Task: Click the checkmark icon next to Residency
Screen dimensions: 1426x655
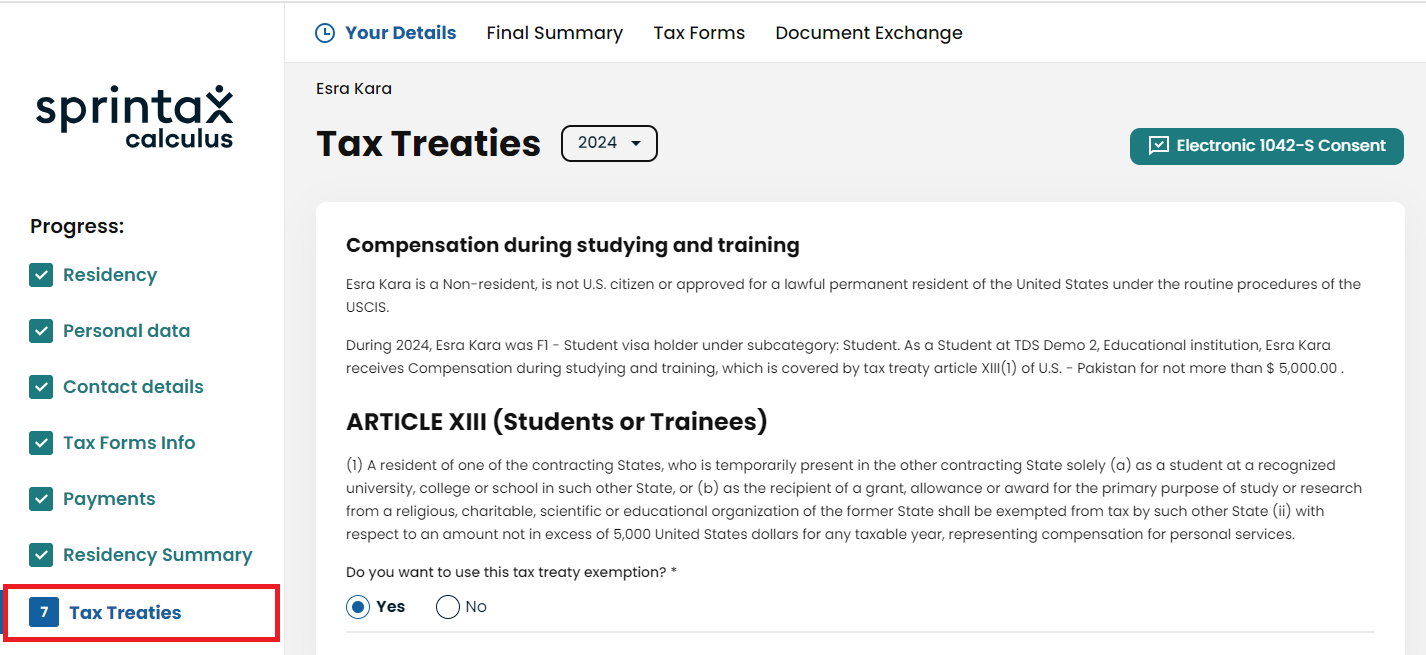Action: coord(41,275)
